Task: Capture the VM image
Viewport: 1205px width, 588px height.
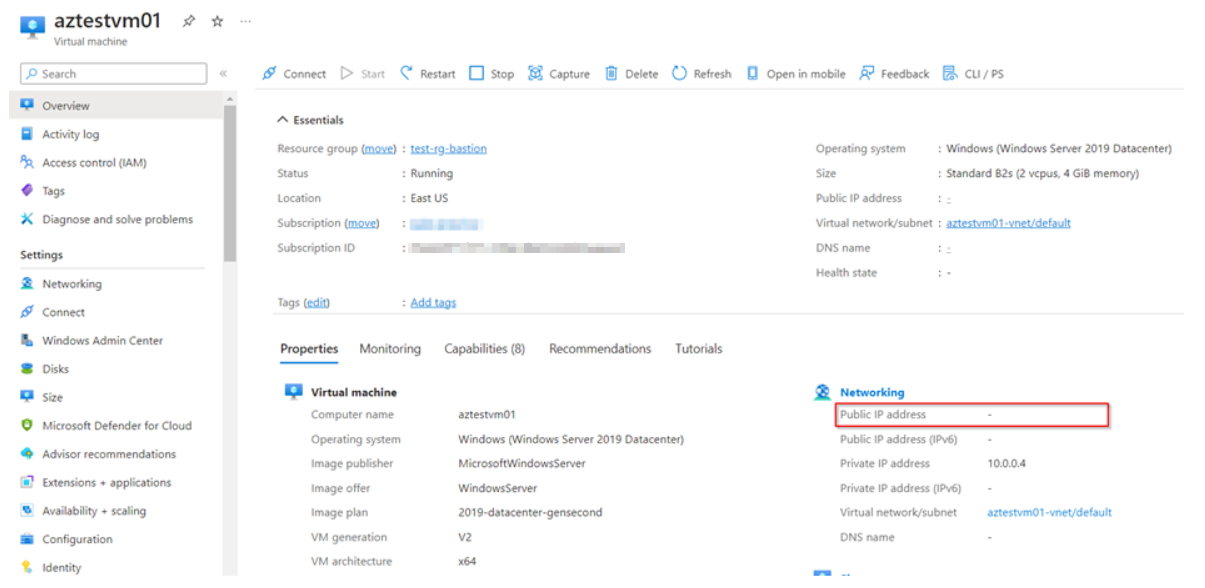Action: click(559, 74)
